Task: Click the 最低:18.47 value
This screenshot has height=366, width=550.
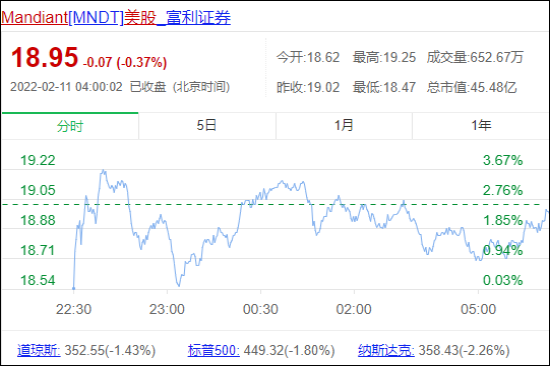Action: tap(384, 87)
